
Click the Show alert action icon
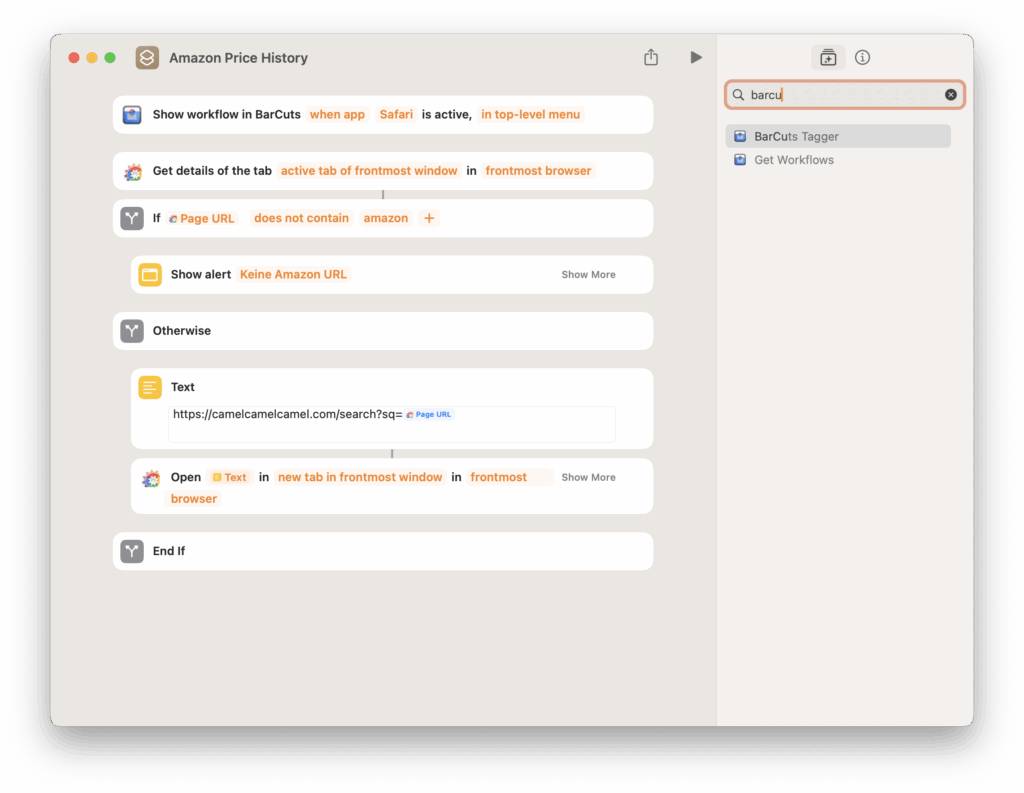(150, 274)
